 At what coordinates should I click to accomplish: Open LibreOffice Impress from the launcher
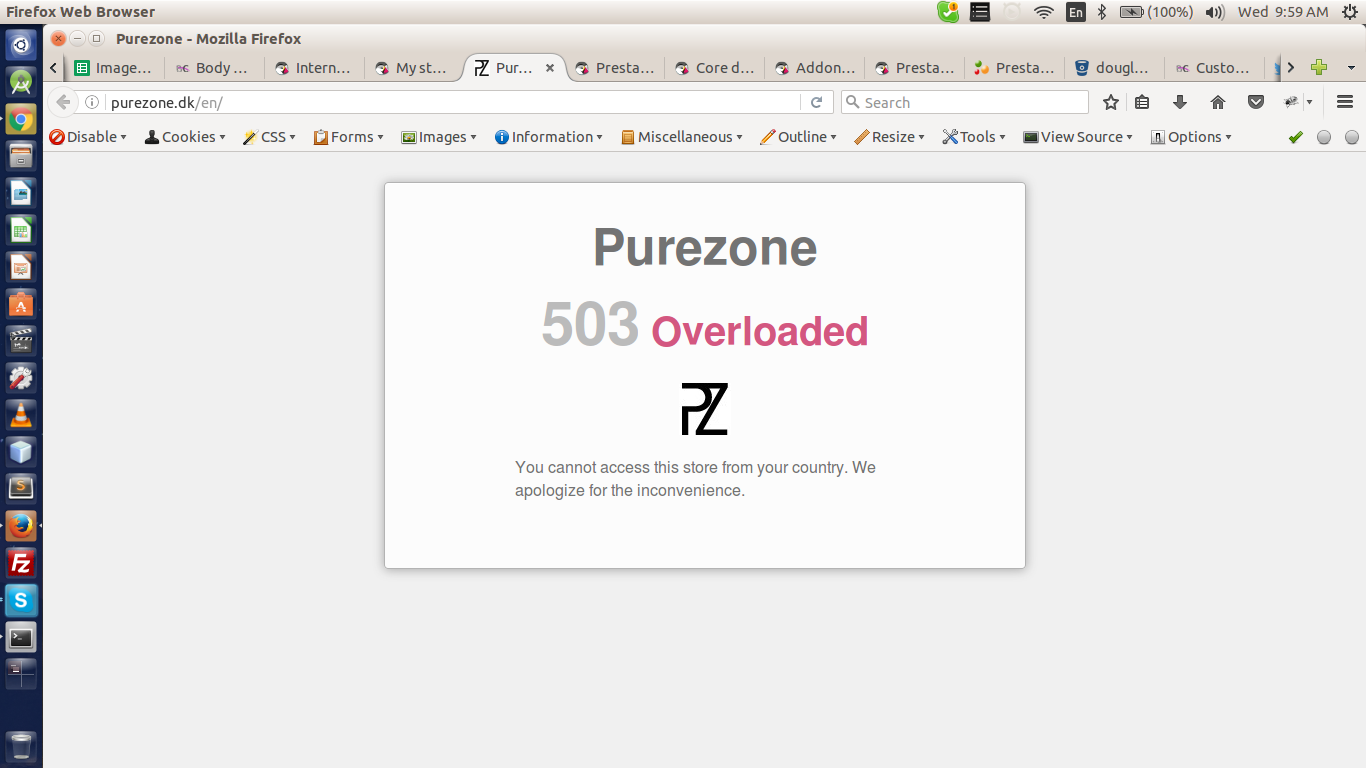tap(21, 267)
